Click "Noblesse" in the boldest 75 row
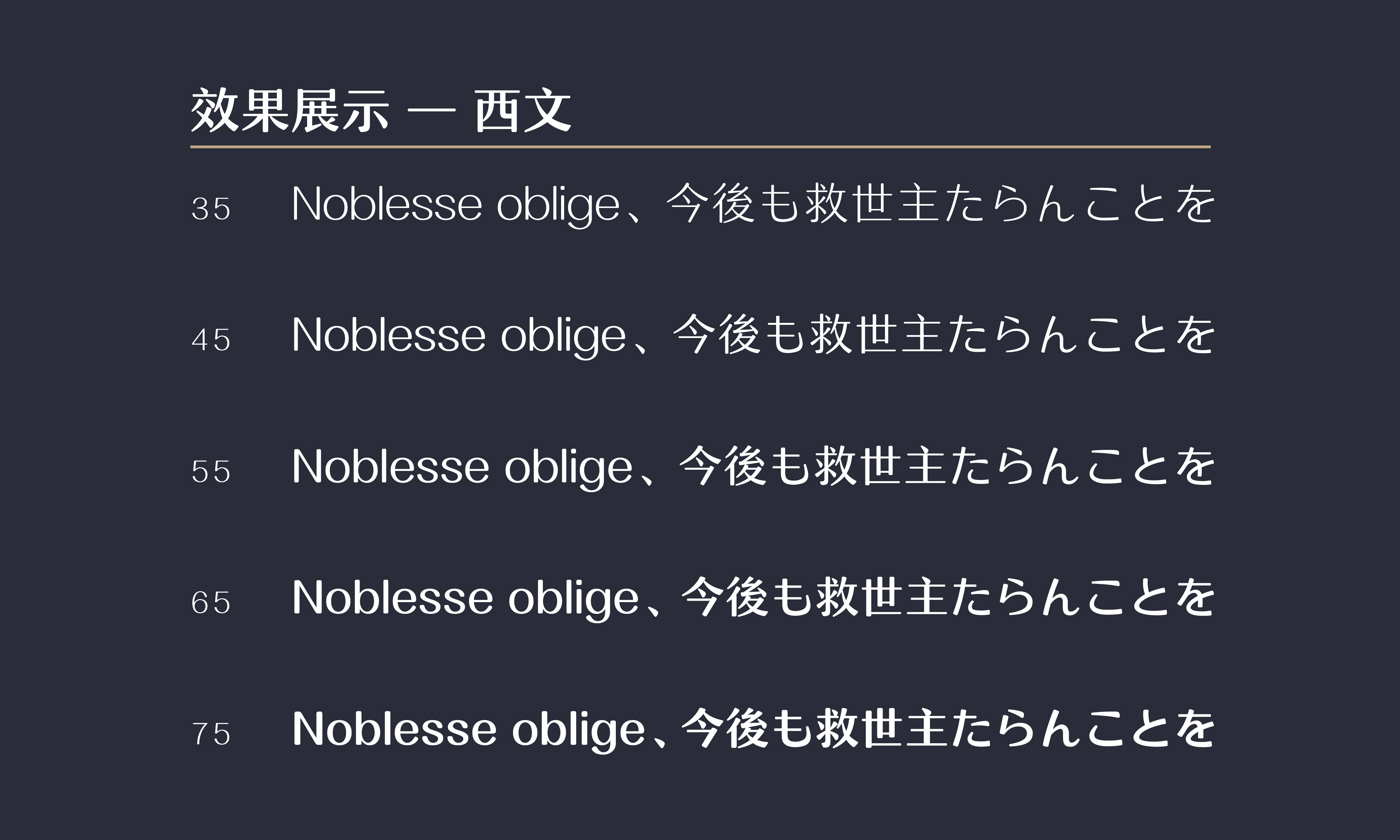This screenshot has width=1400, height=840. tap(394, 729)
